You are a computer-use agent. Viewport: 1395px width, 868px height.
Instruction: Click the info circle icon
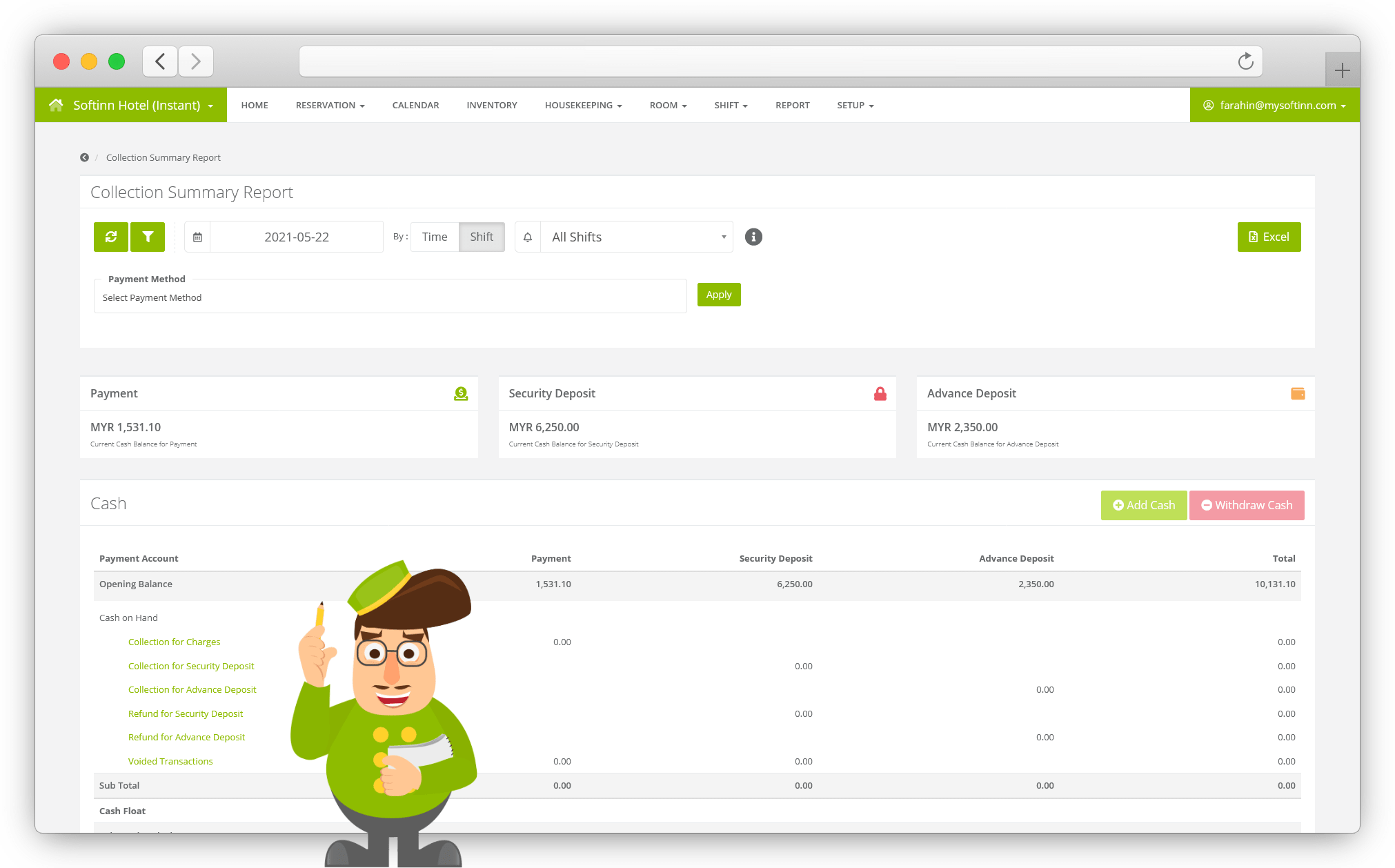coord(755,237)
